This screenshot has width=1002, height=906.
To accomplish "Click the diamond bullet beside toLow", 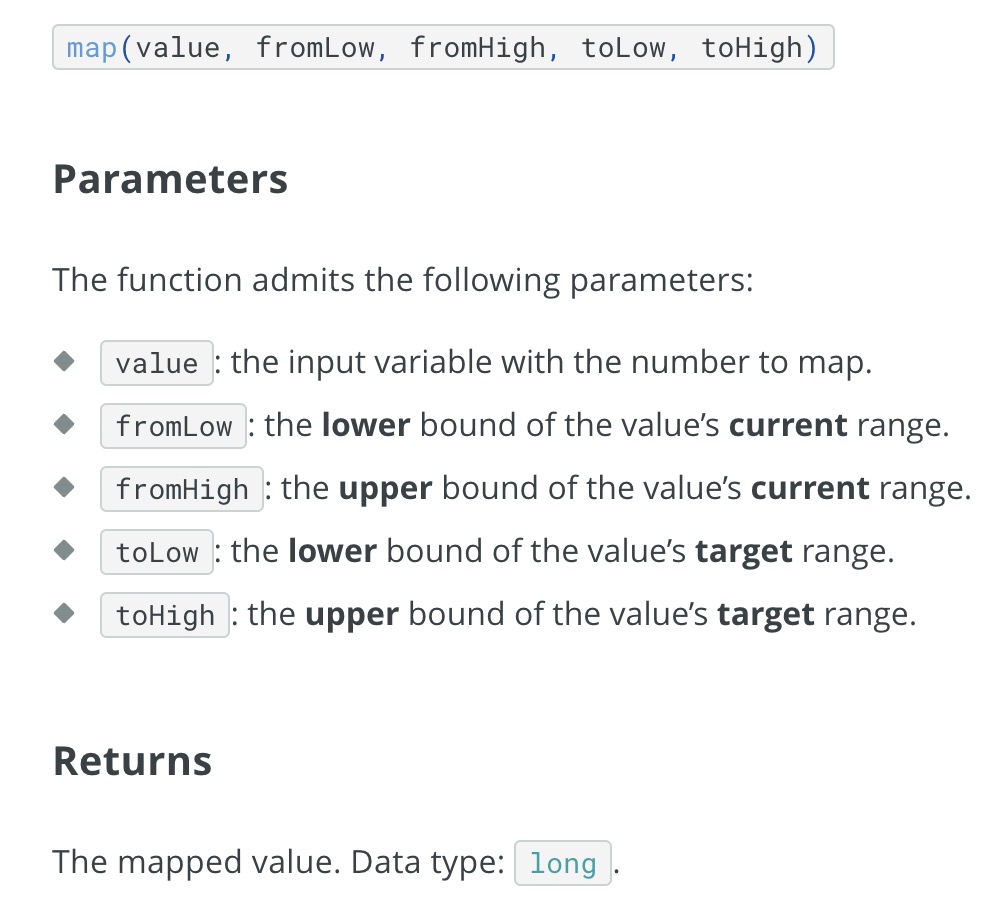I will (x=64, y=549).
